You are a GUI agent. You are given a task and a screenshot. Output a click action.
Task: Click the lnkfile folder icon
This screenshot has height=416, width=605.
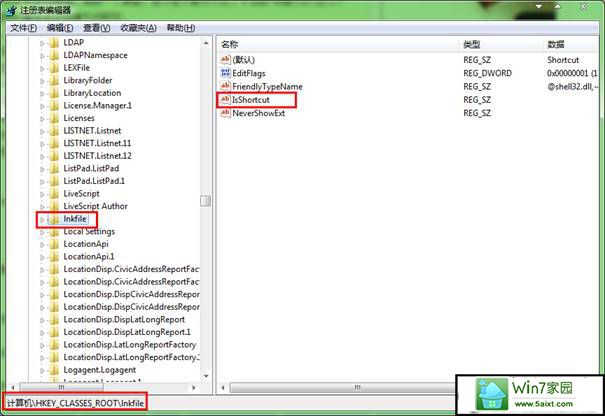pyautogui.click(x=54, y=219)
